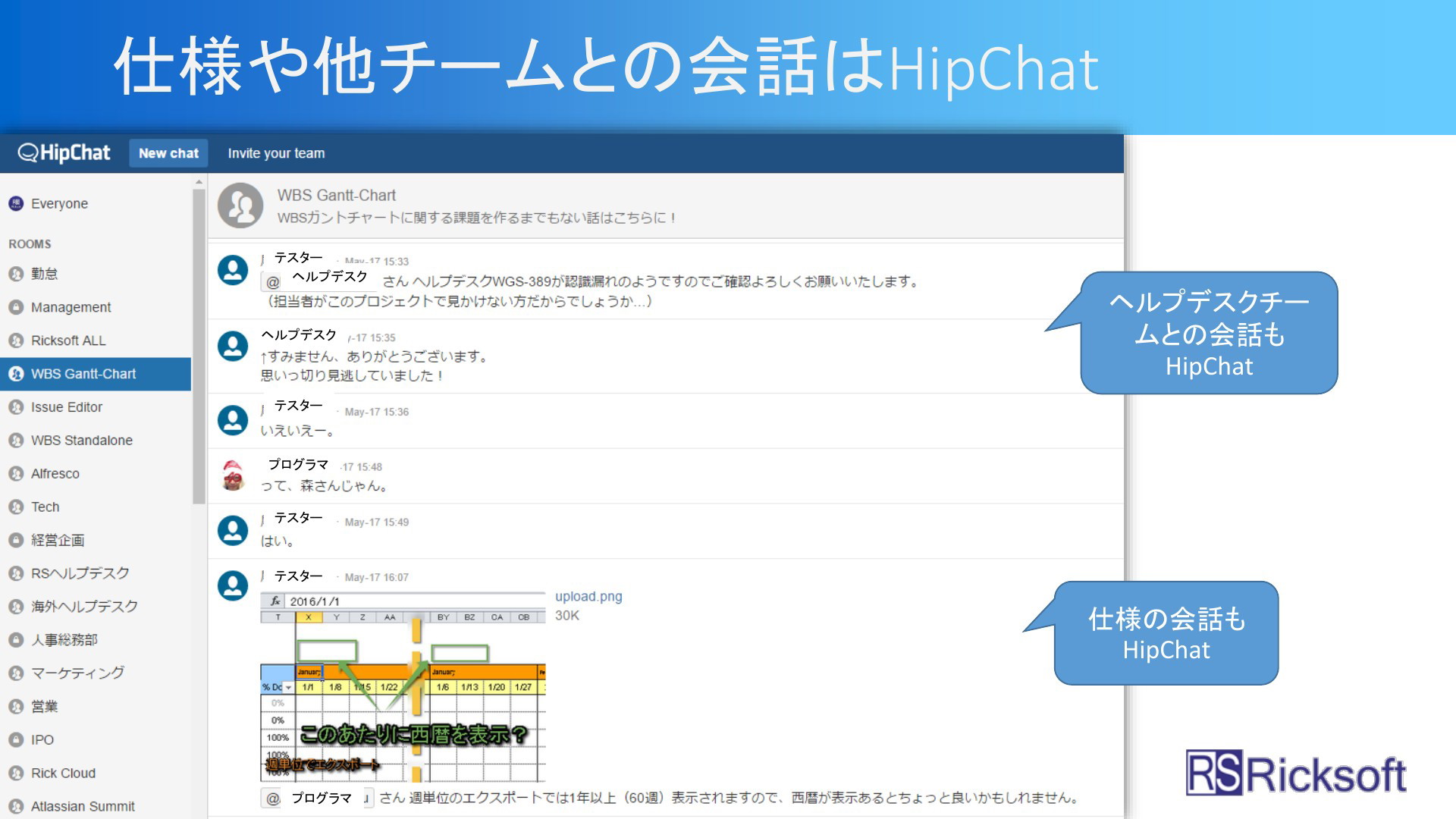The height and width of the screenshot is (819, 1456).
Task: Click the 人事総務部 room lock icon
Action: click(x=16, y=640)
